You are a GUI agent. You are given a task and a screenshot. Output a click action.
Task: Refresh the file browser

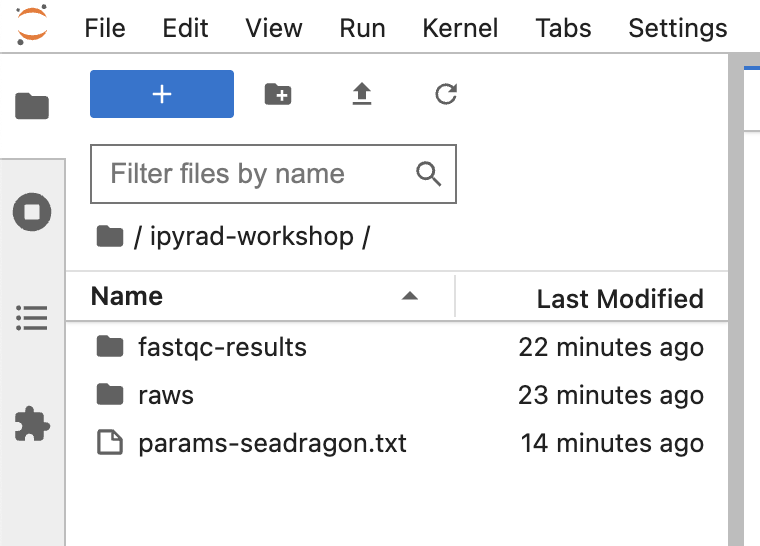446,94
